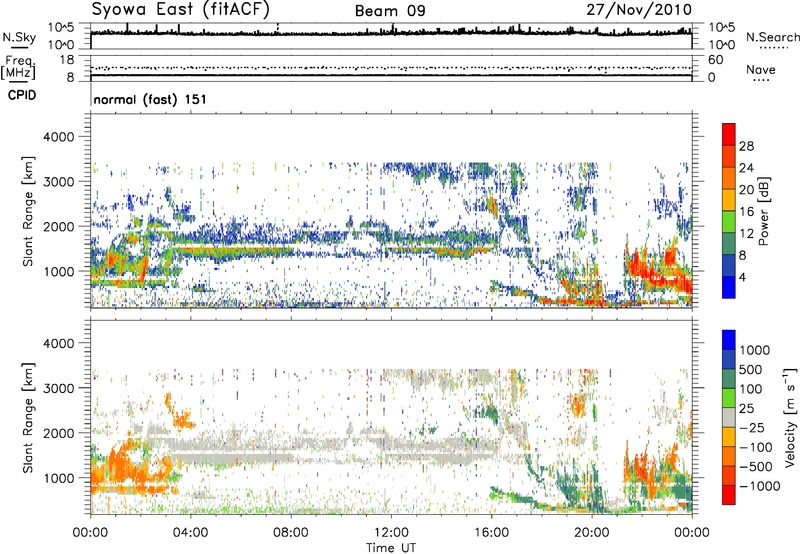Click the '04:00' time tick label

190,533
